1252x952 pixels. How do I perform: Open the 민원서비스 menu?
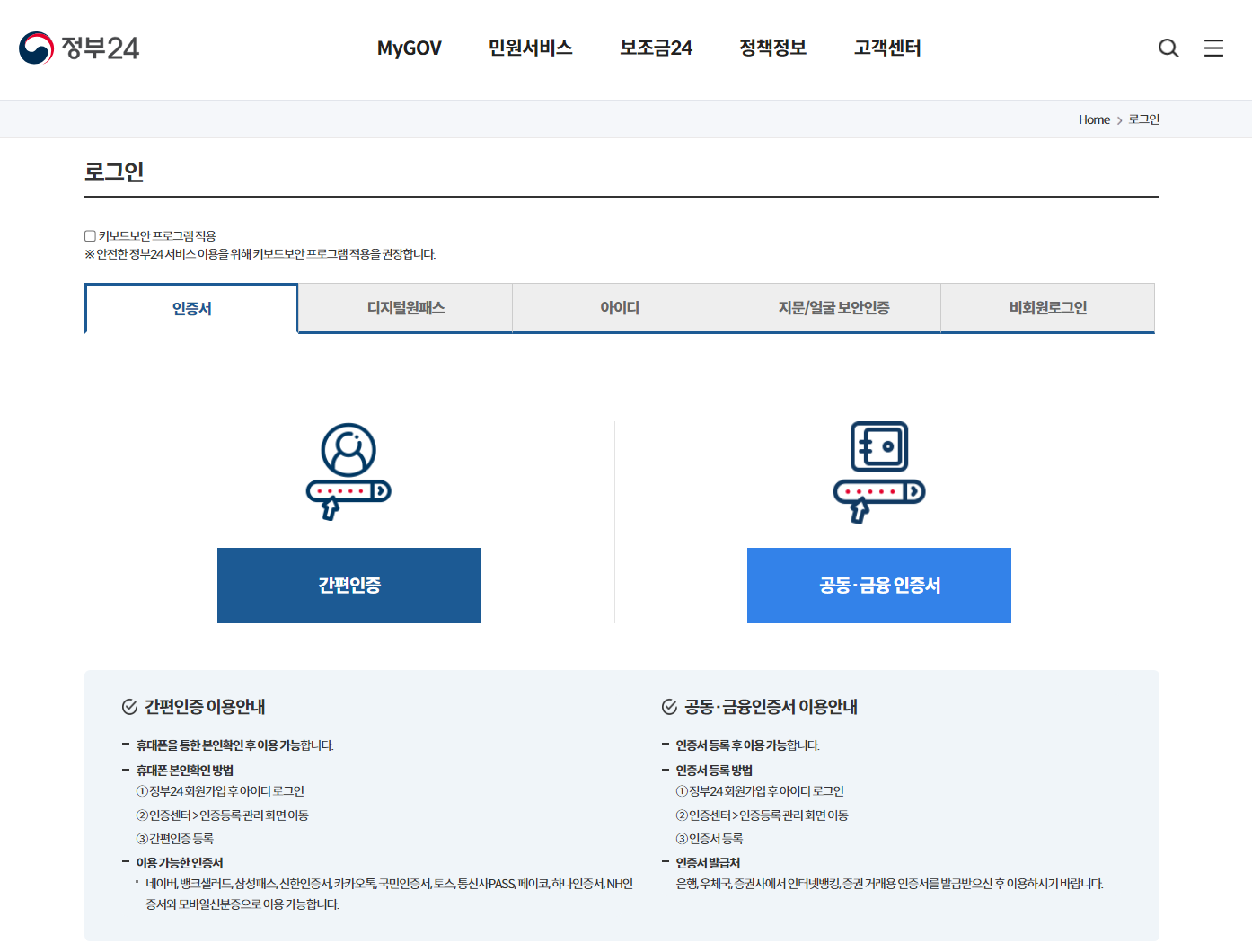pos(531,48)
